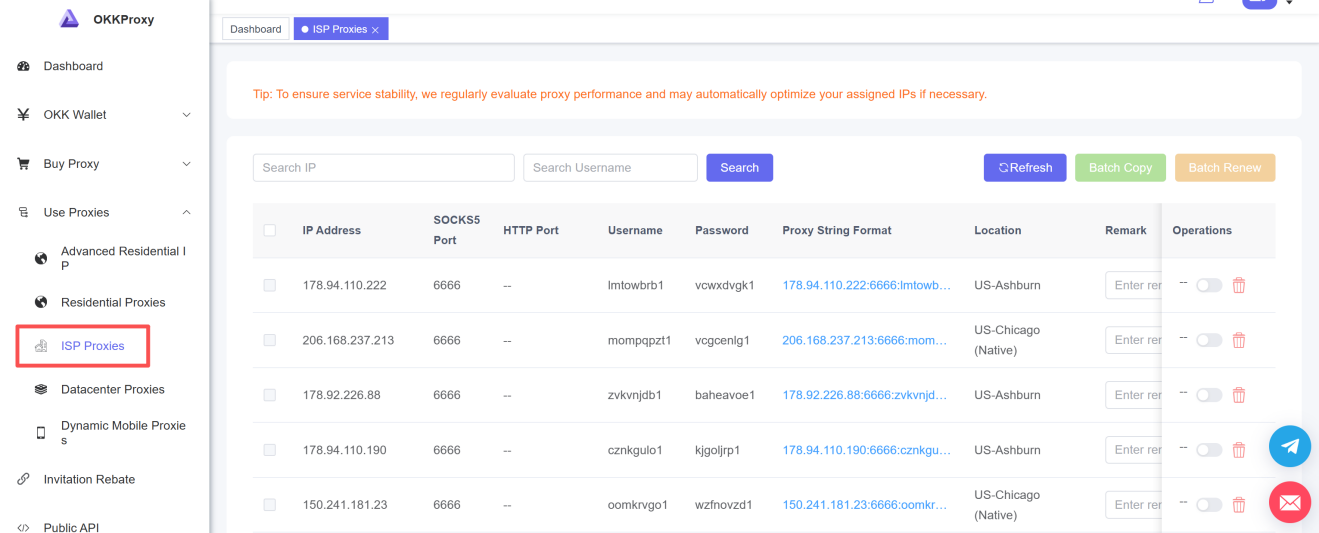Delete the 178.94.110.222 proxy row
Image resolution: width=1319 pixels, height=533 pixels.
click(x=1239, y=285)
